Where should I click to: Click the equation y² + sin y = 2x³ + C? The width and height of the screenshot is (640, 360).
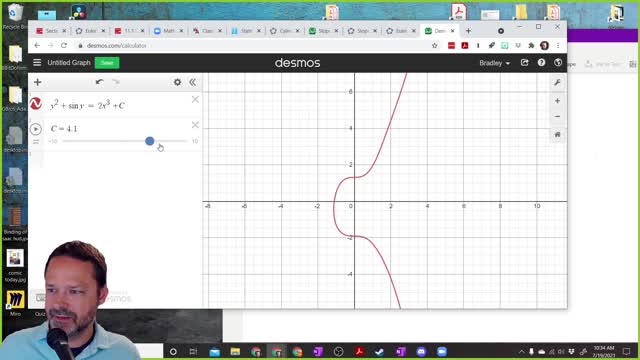tap(87, 105)
